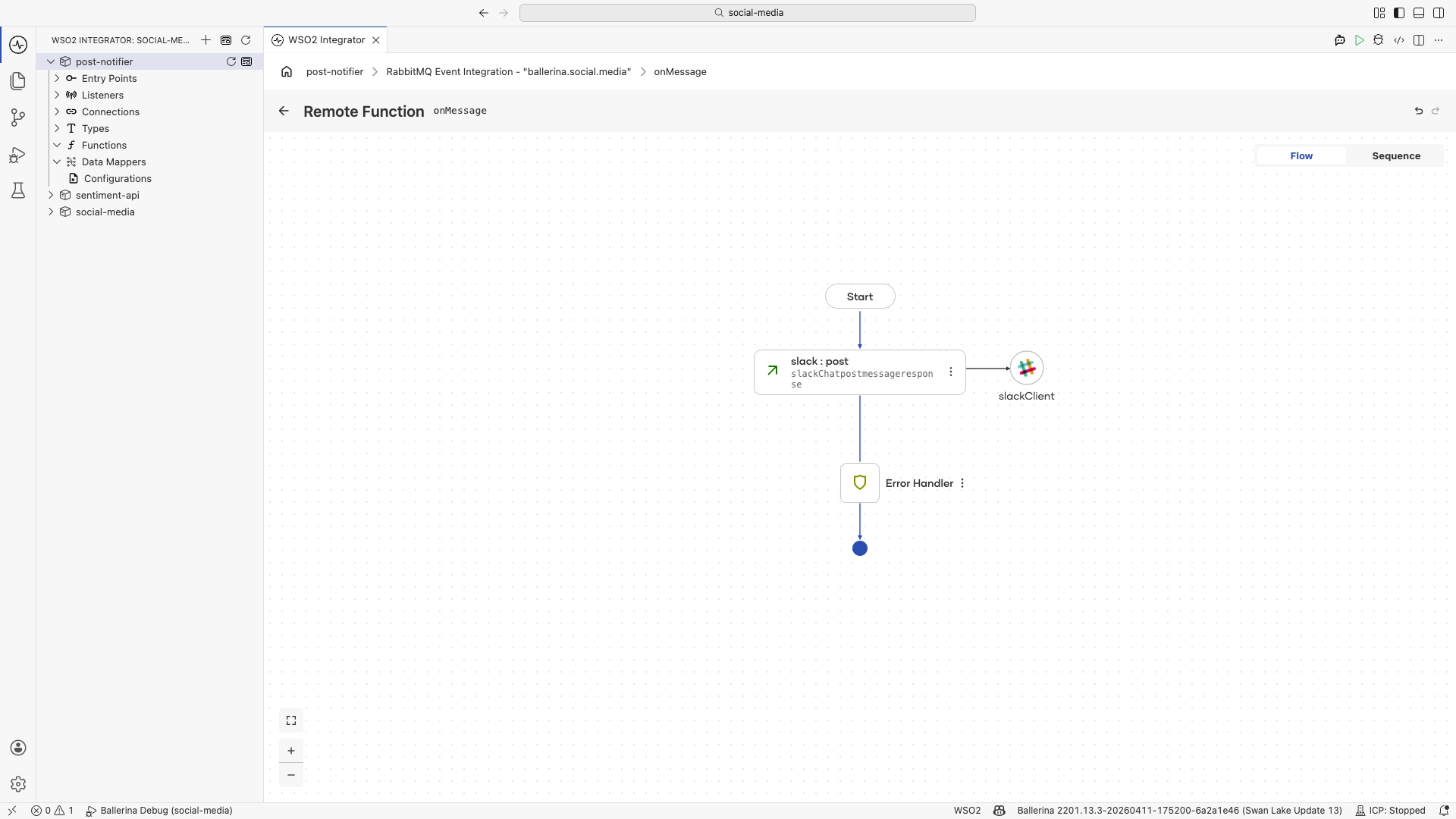The height and width of the screenshot is (819, 1456).
Task: Click the debug bug icon in the editor toolbar
Action: 1379,40
